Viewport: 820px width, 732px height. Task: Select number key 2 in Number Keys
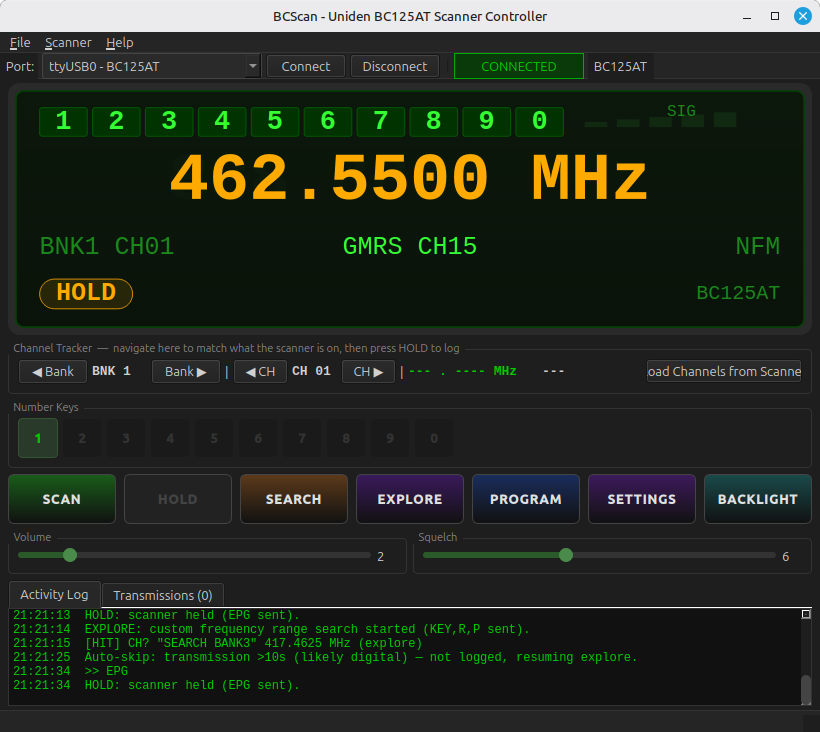[x=82, y=438]
